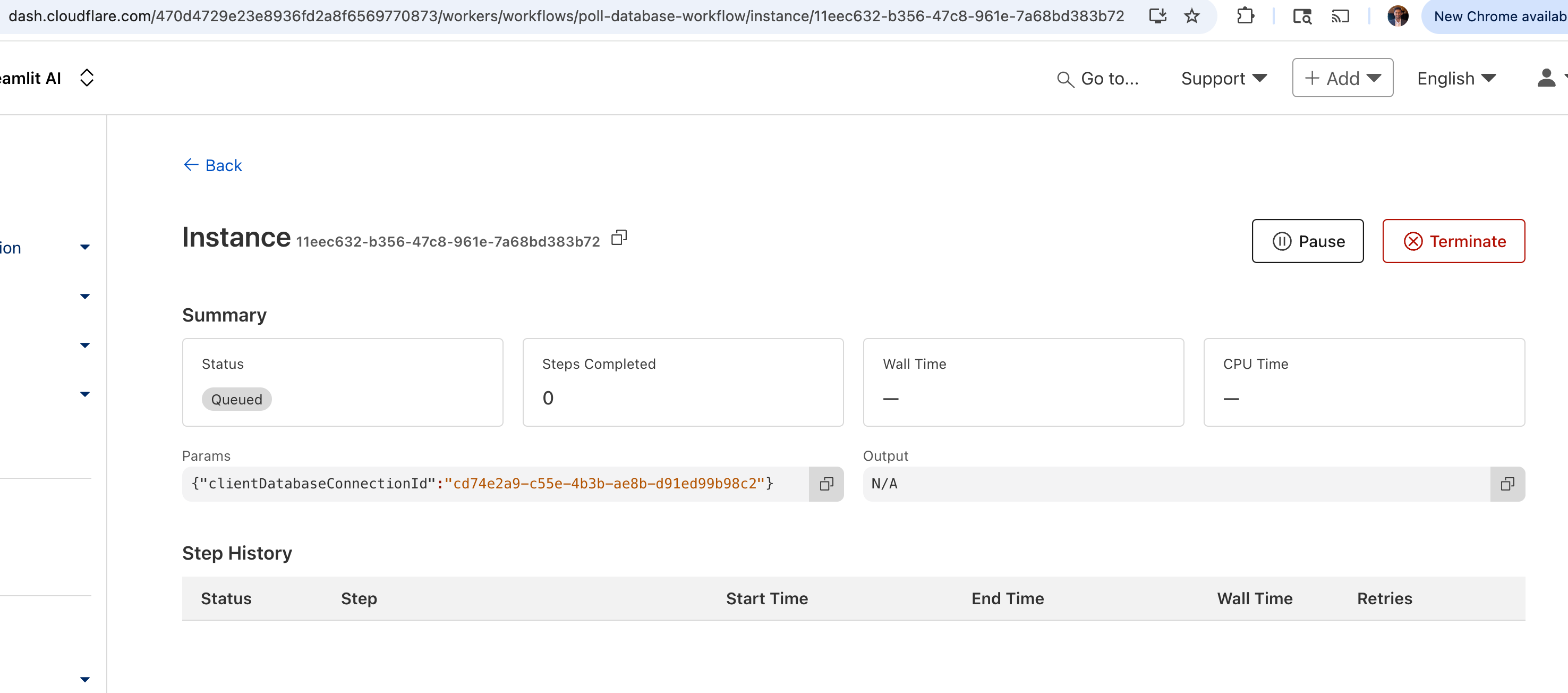Screen dimensions: 1568x693
Task: Bookmark this page with star icon
Action: [1191, 16]
